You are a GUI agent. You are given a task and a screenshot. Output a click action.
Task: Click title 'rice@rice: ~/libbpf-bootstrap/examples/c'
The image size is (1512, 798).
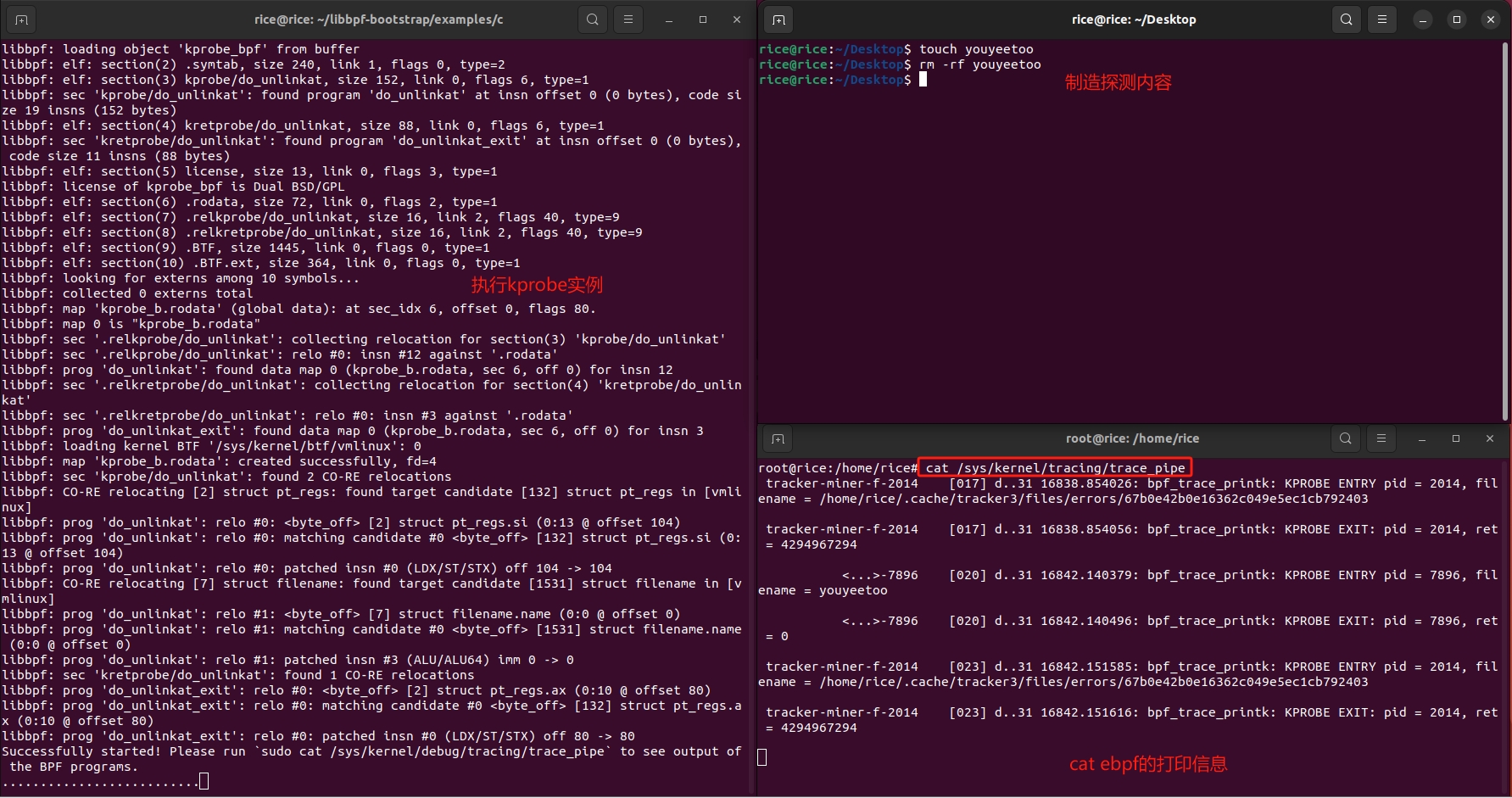click(x=378, y=20)
